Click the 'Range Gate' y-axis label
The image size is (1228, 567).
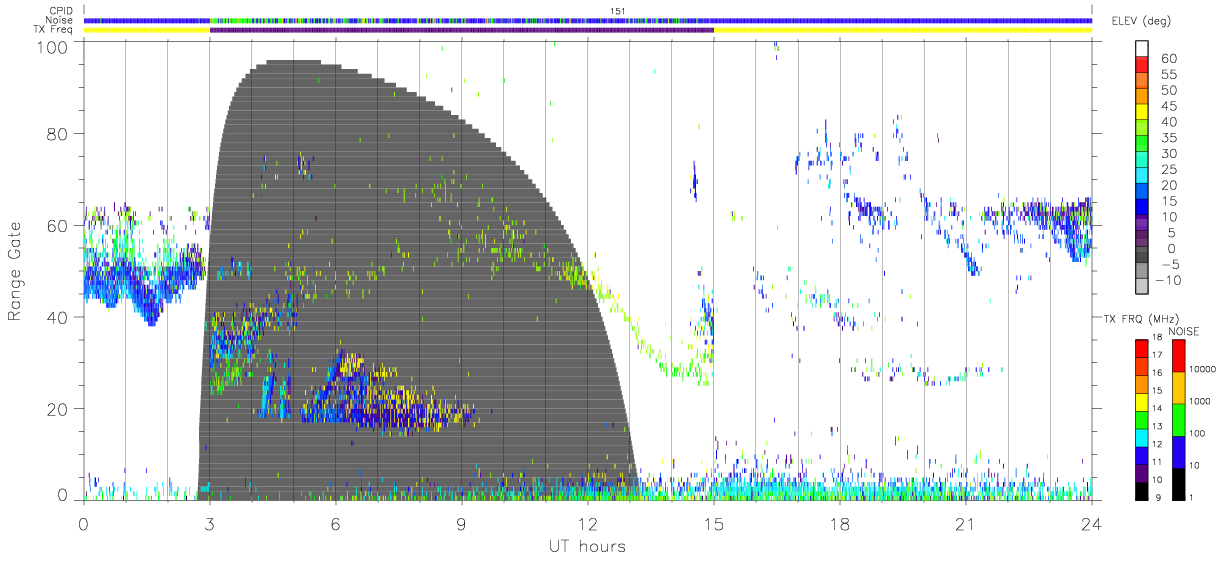(15, 271)
